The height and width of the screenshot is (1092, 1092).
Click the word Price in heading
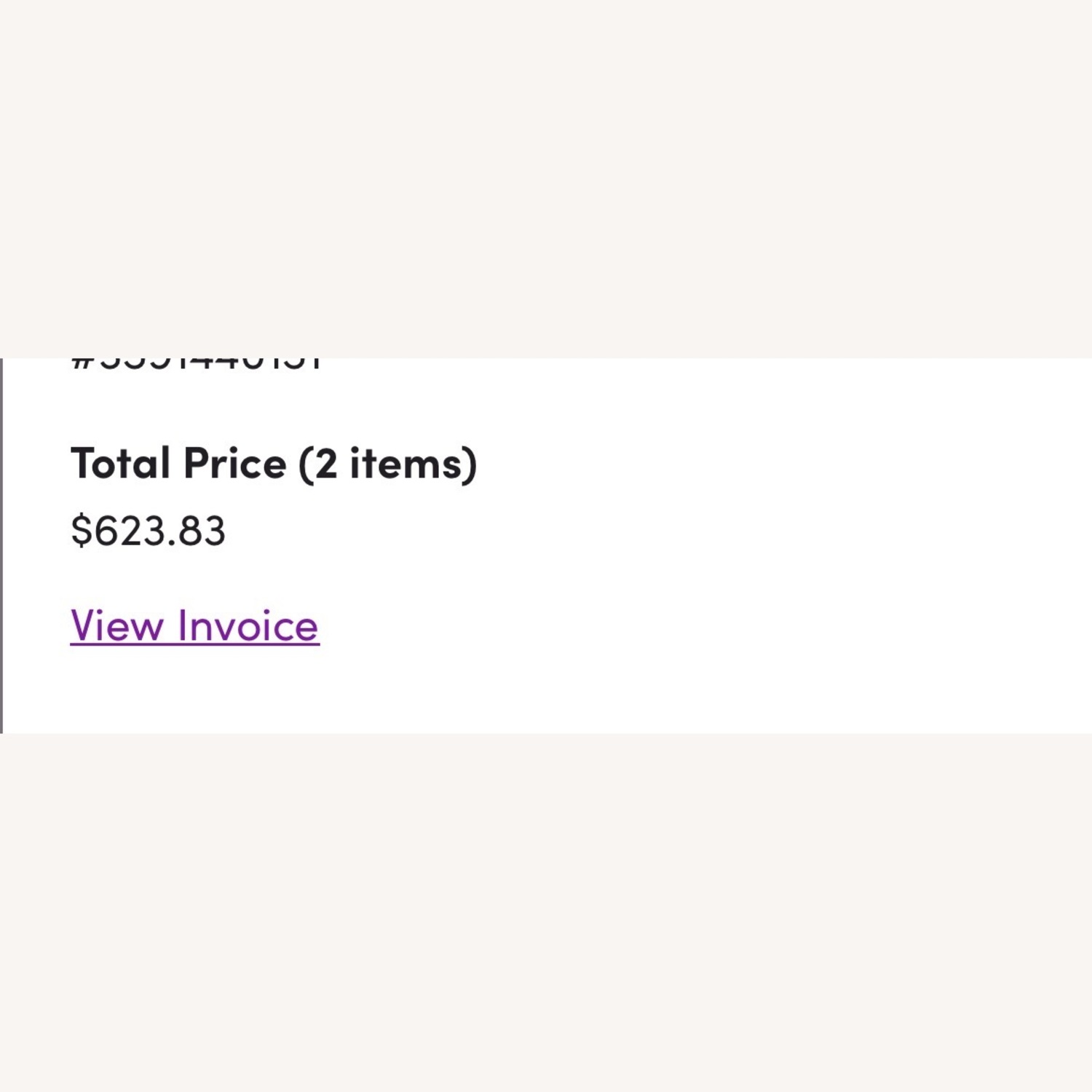tap(234, 464)
